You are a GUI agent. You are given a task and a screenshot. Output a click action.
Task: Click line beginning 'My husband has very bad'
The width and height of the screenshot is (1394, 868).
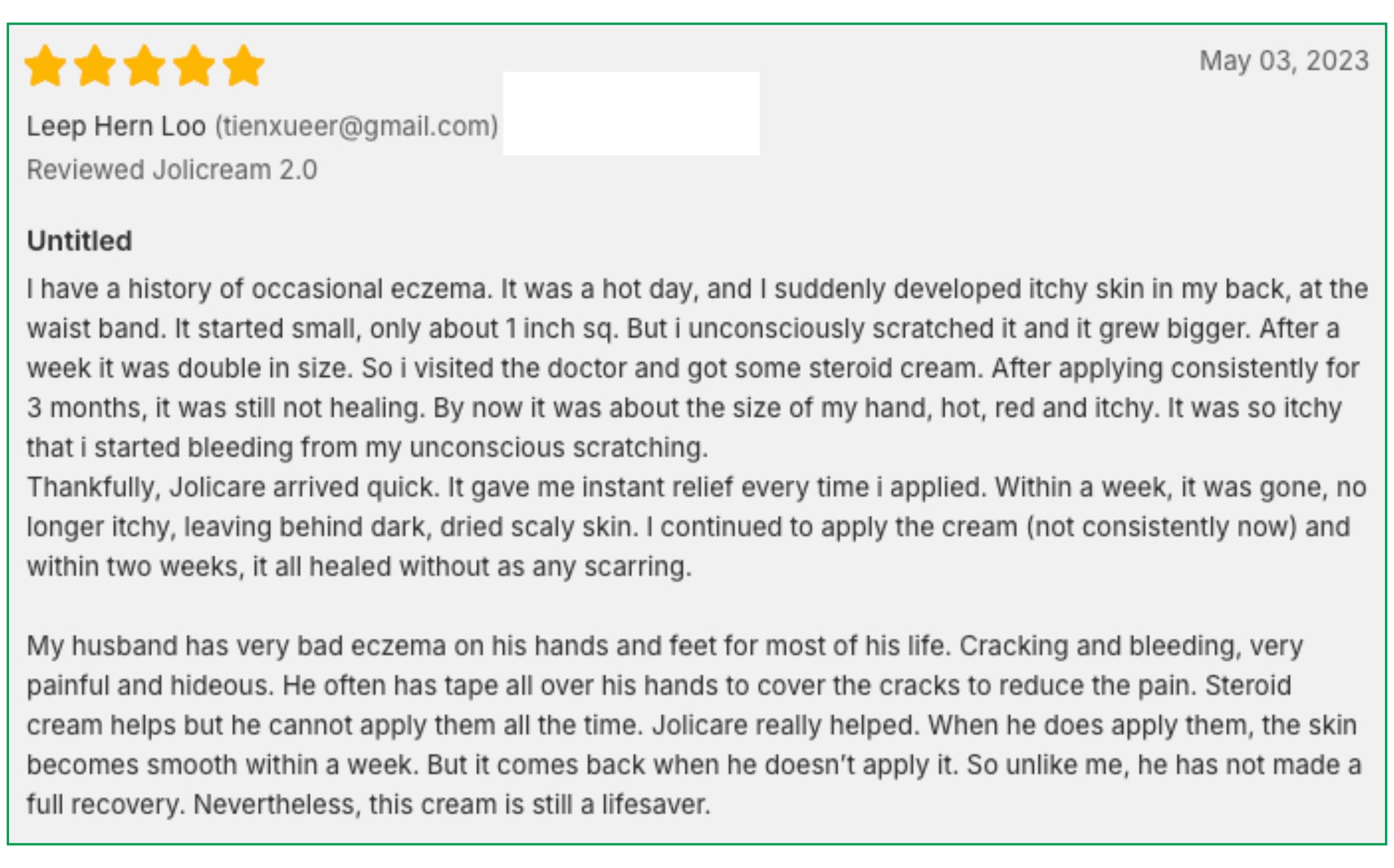[665, 646]
